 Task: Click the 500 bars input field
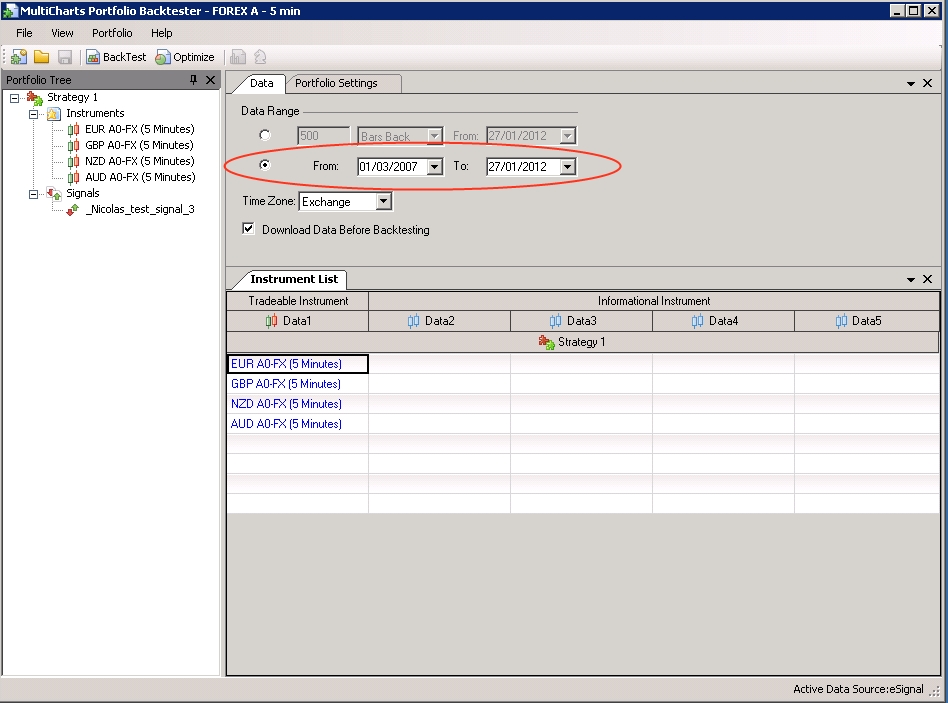[x=323, y=136]
